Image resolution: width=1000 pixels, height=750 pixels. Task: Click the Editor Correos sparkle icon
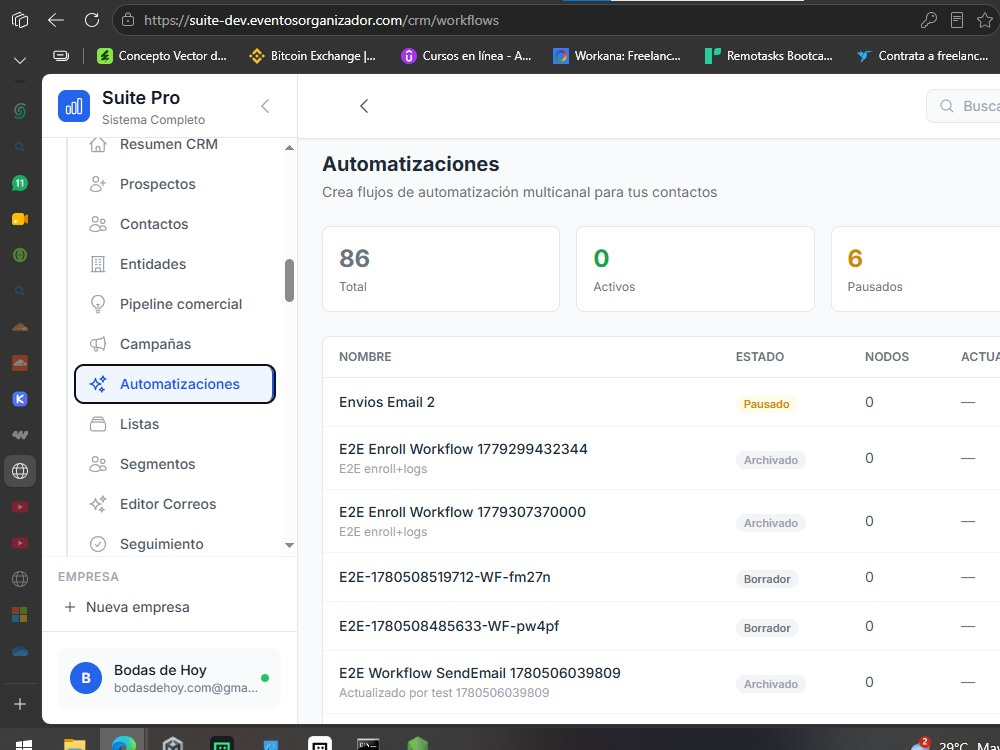pos(98,504)
